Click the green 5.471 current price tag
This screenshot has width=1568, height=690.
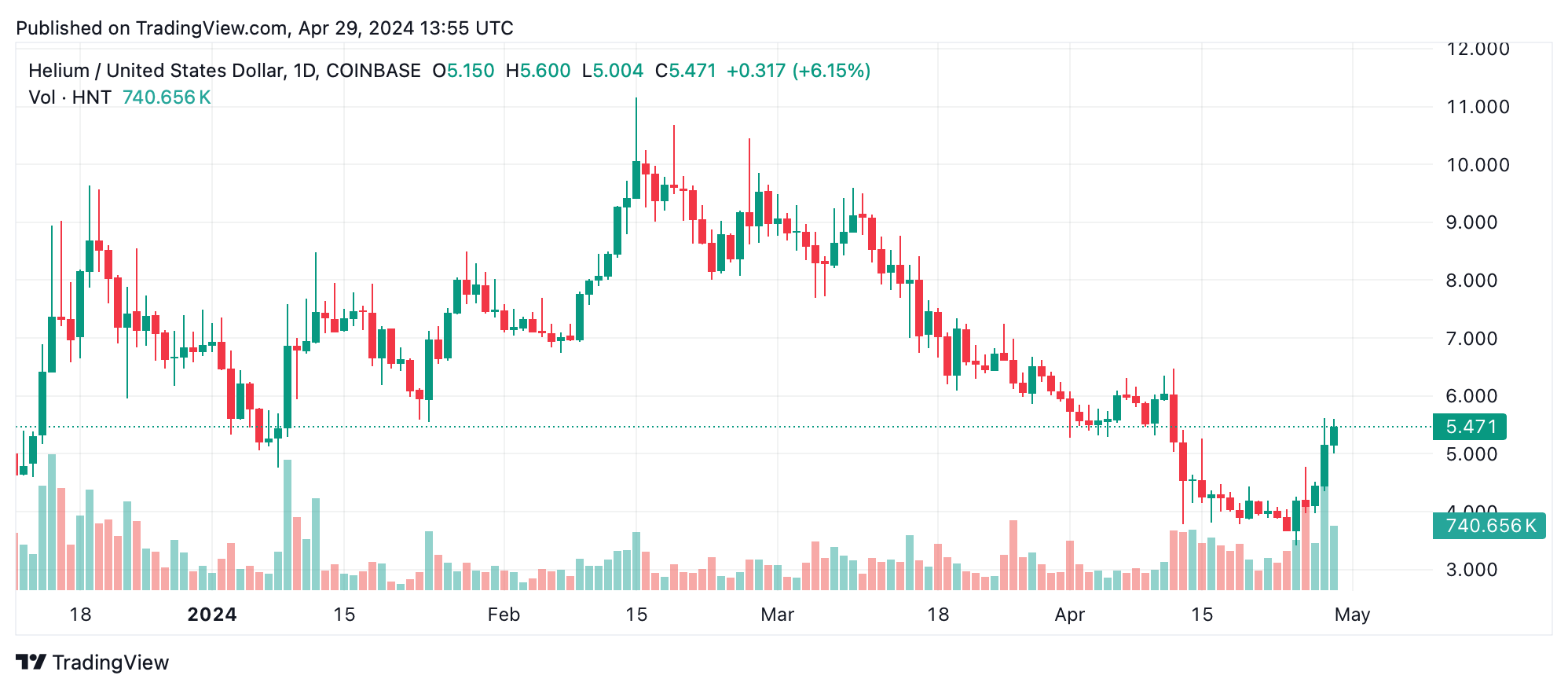pos(1469,427)
